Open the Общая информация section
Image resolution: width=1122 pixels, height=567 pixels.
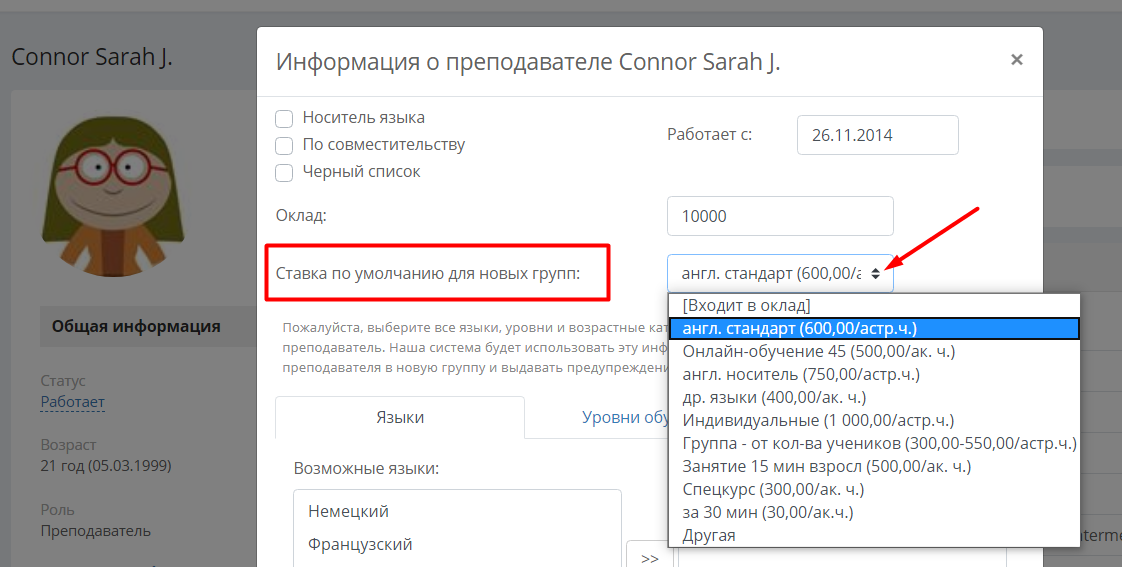(x=136, y=326)
